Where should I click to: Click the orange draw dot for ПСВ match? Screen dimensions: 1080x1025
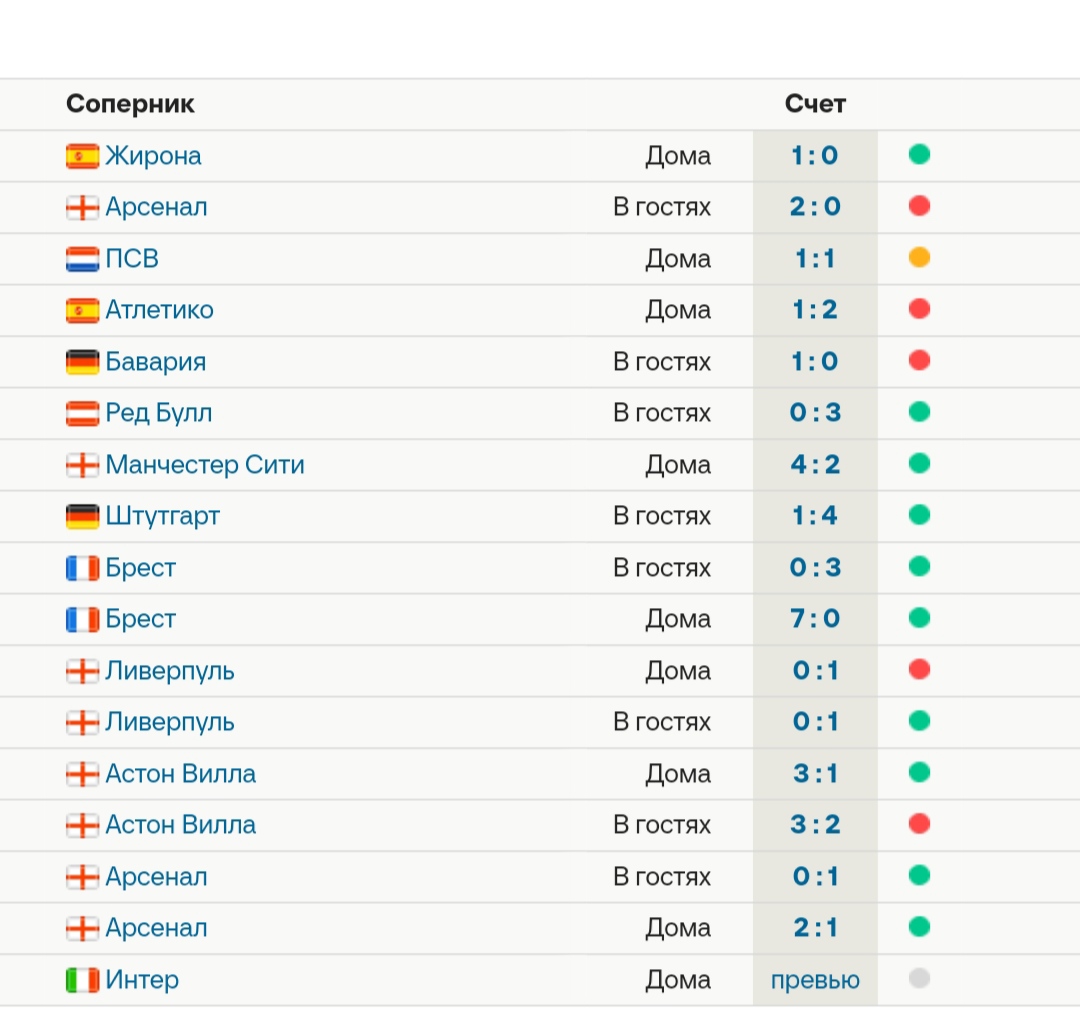[x=919, y=258]
